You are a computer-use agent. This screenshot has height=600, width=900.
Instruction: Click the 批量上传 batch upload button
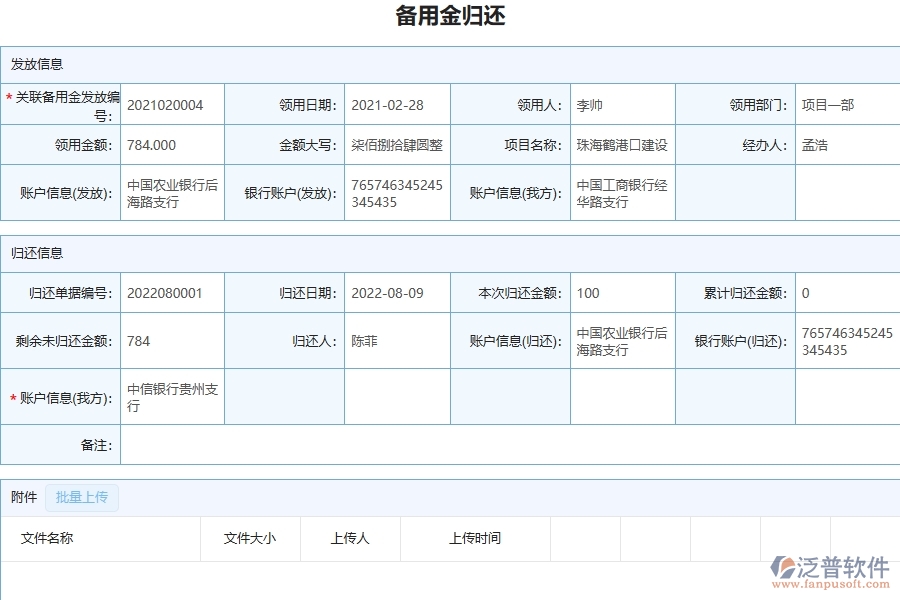click(x=82, y=497)
